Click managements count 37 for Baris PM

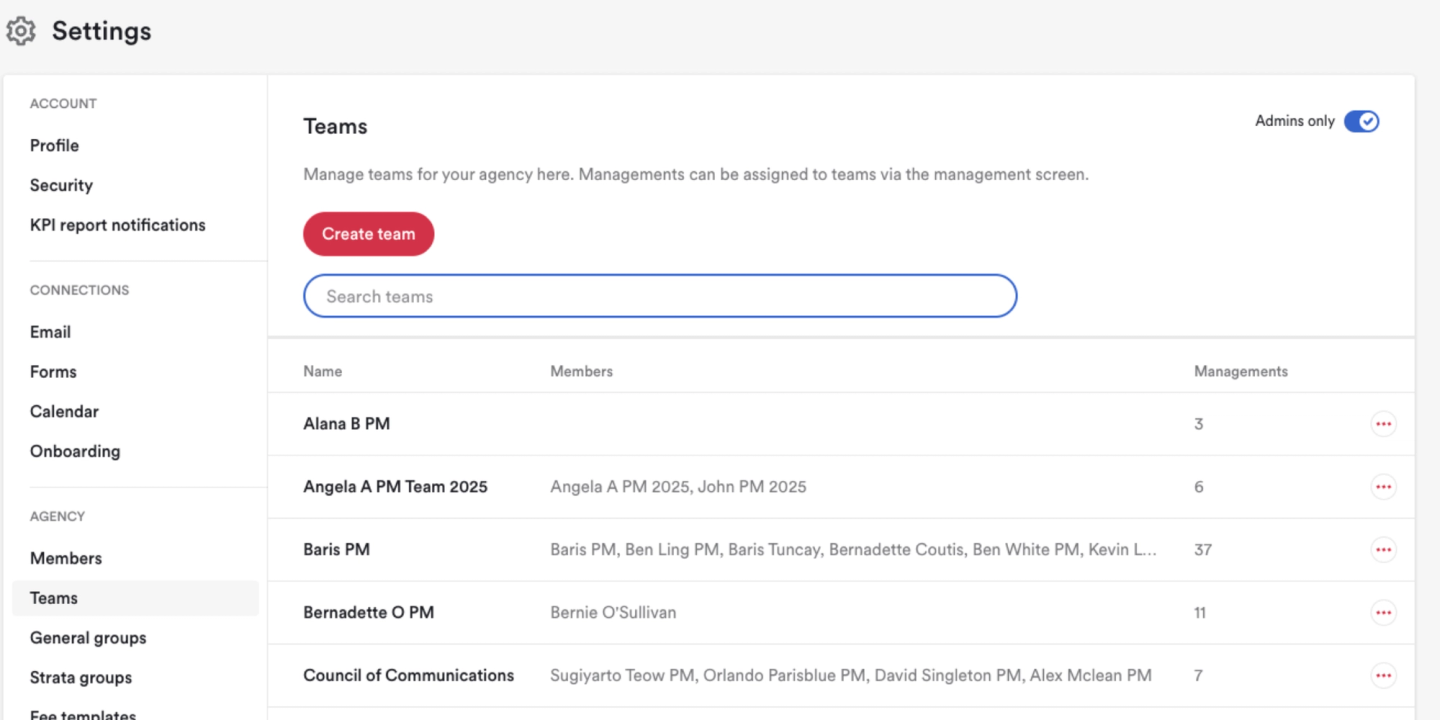click(x=1203, y=550)
